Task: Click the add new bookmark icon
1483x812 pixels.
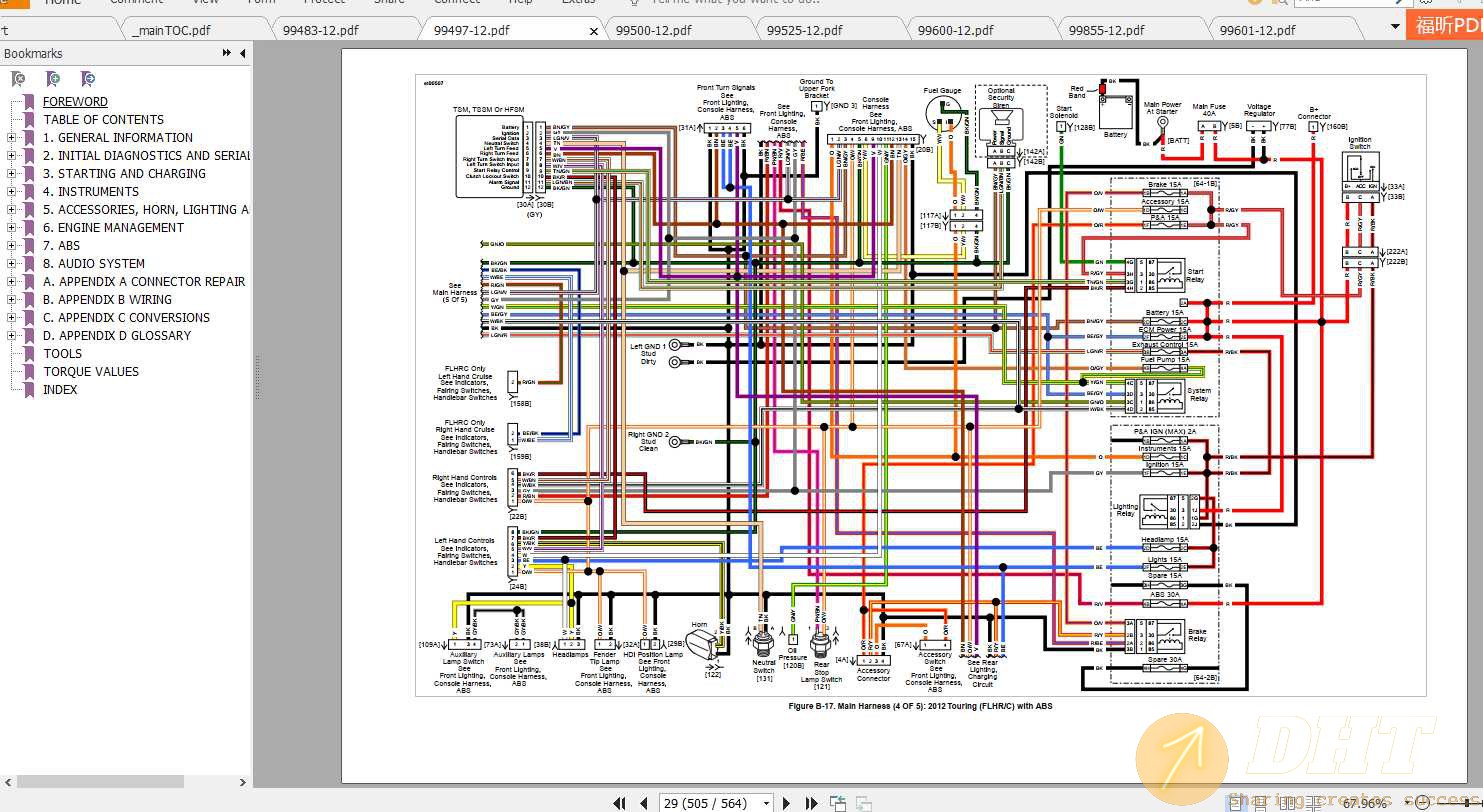Action: pos(53,78)
